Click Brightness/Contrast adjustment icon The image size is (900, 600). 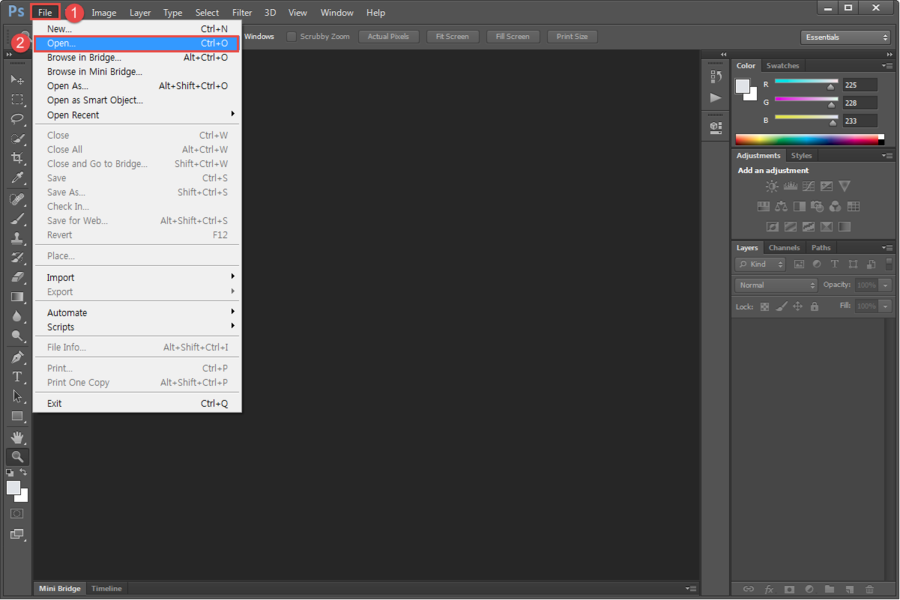[x=771, y=186]
